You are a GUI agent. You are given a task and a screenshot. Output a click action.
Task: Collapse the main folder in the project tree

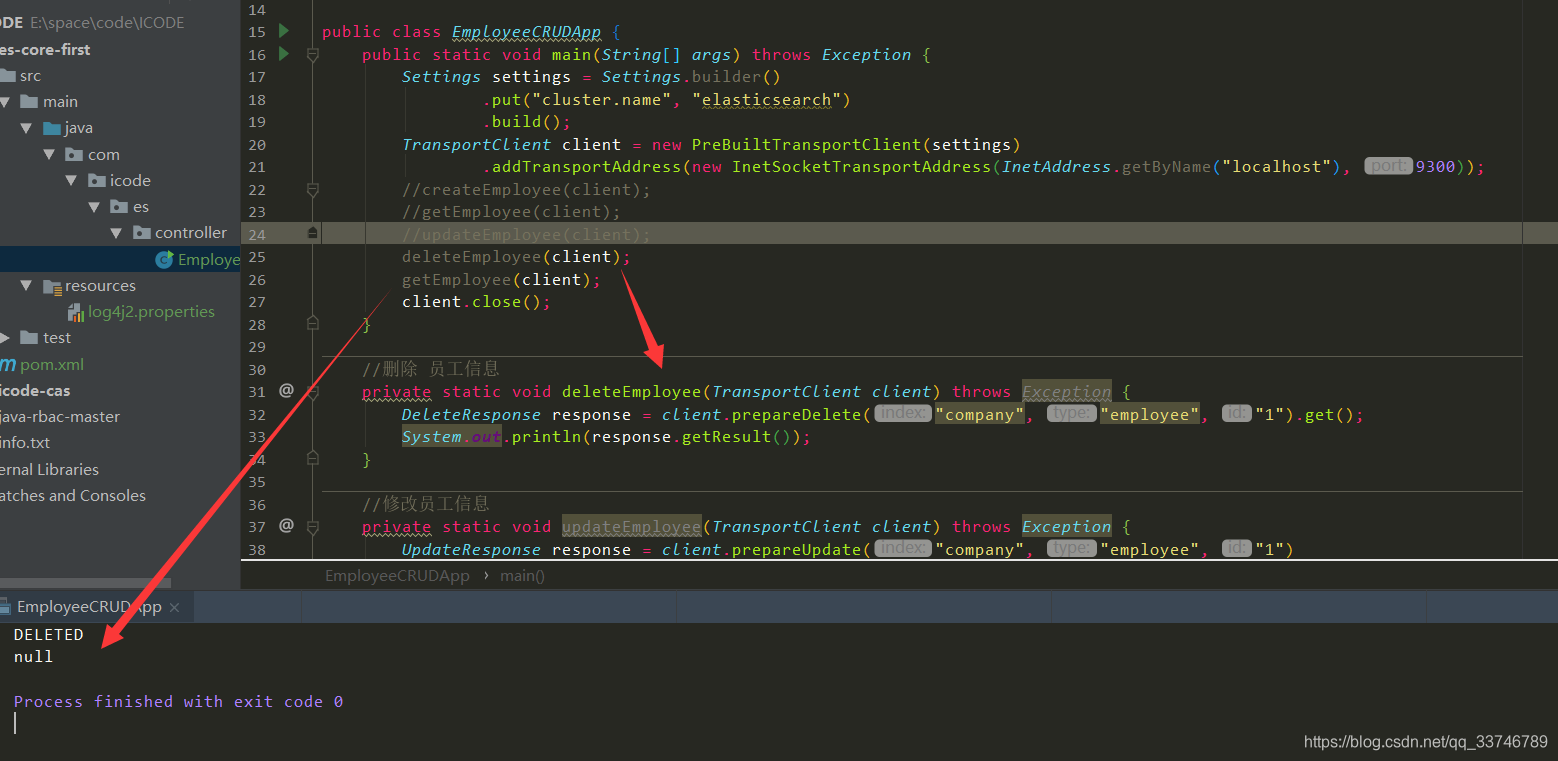pos(5,102)
